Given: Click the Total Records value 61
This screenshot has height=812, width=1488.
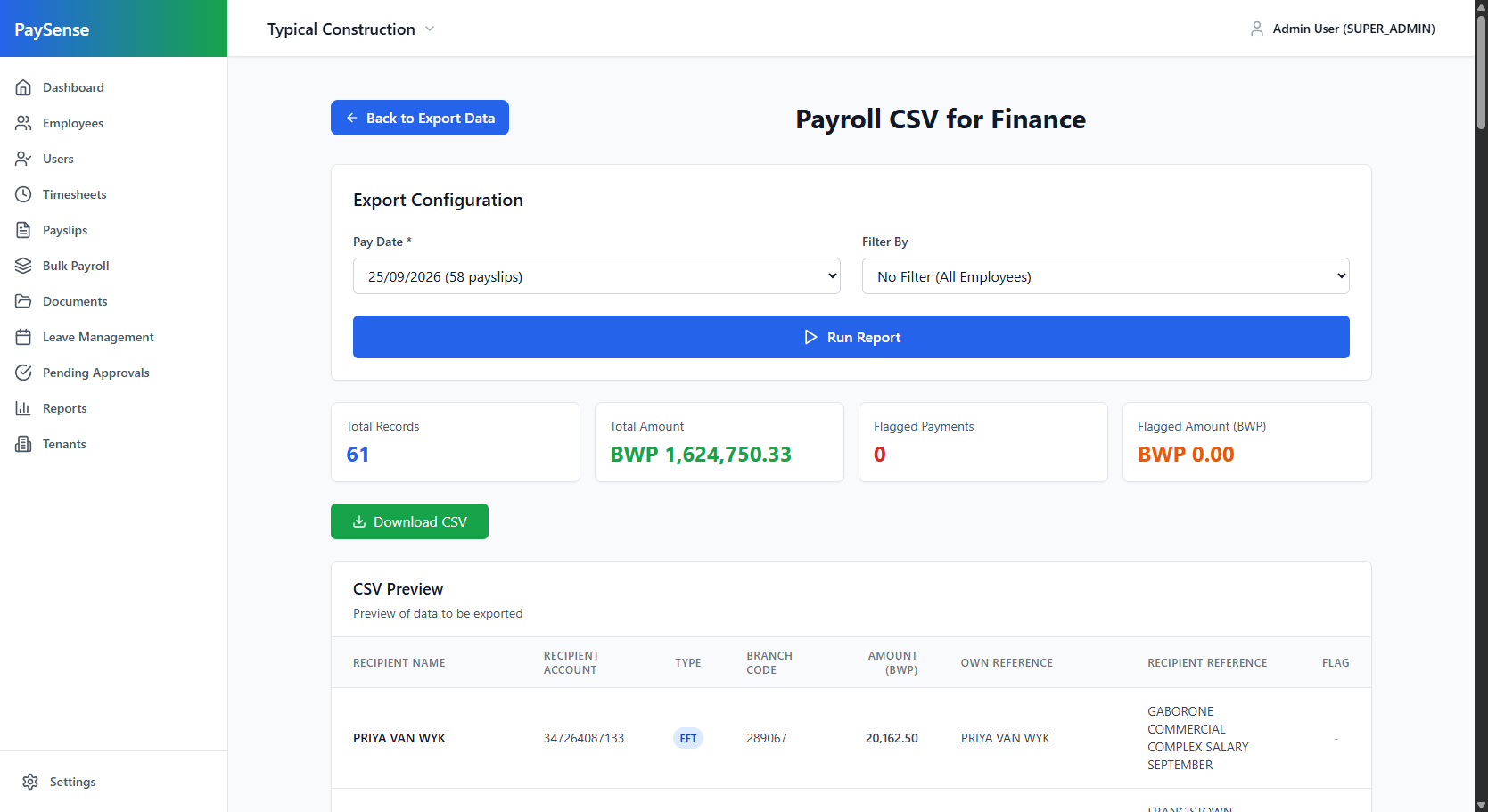Looking at the screenshot, I should pos(358,455).
